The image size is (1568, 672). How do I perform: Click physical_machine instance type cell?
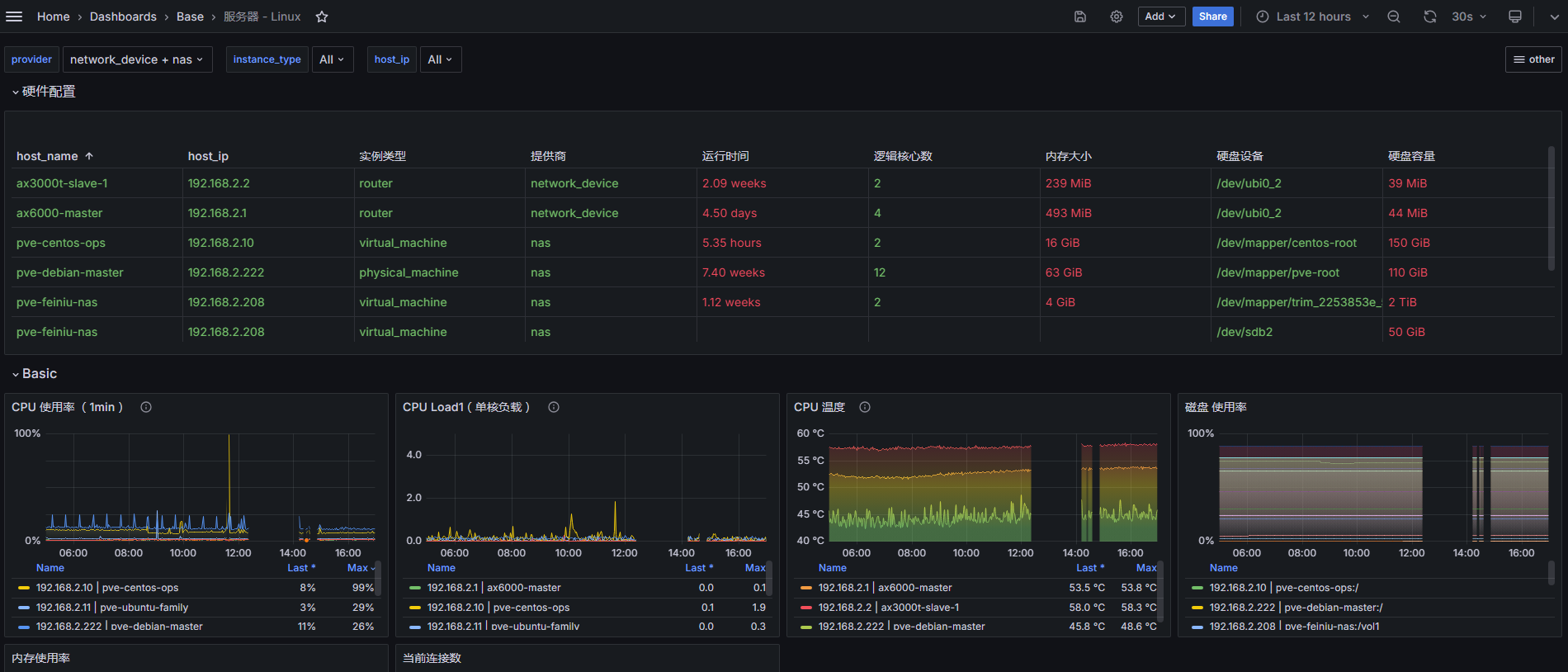(x=409, y=272)
